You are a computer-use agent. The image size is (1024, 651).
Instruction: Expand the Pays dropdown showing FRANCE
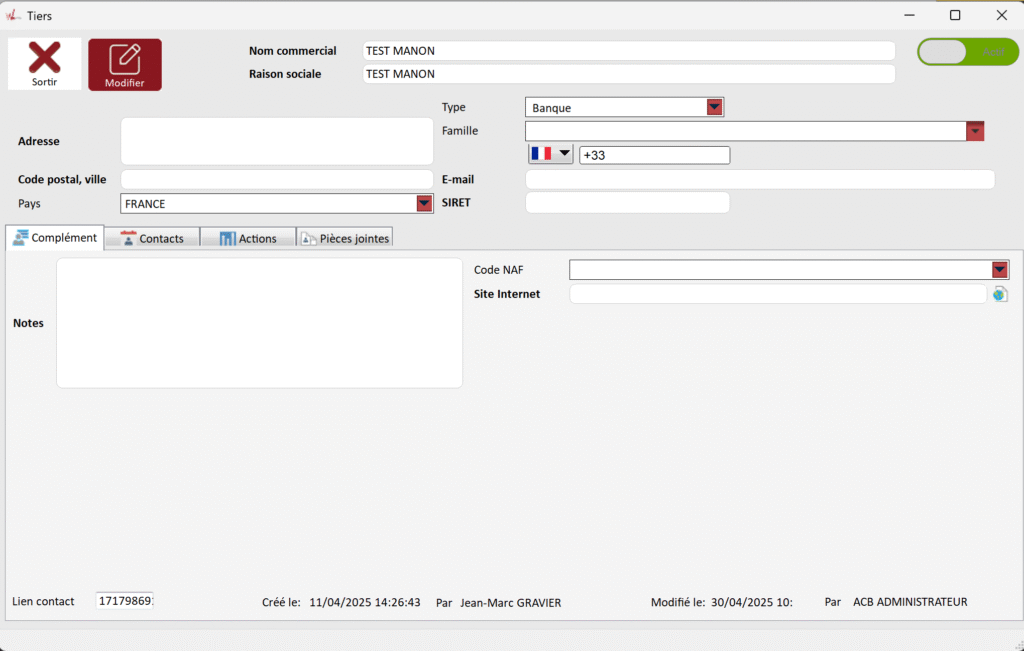click(x=424, y=203)
